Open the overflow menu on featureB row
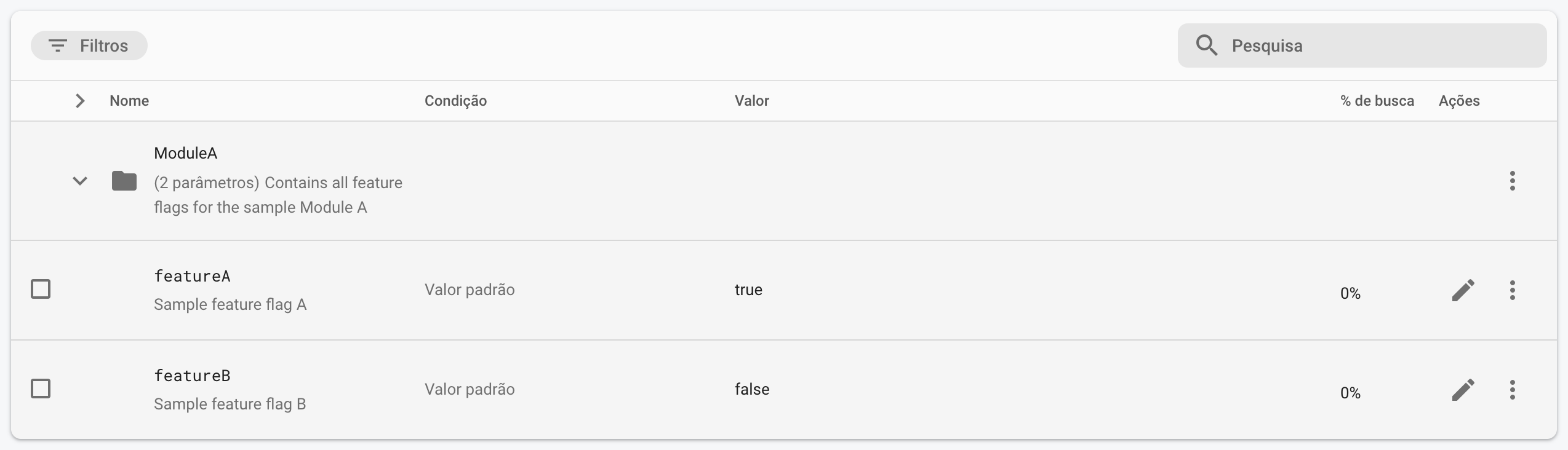Screen dimensions: 1568x450 click(x=1513, y=389)
